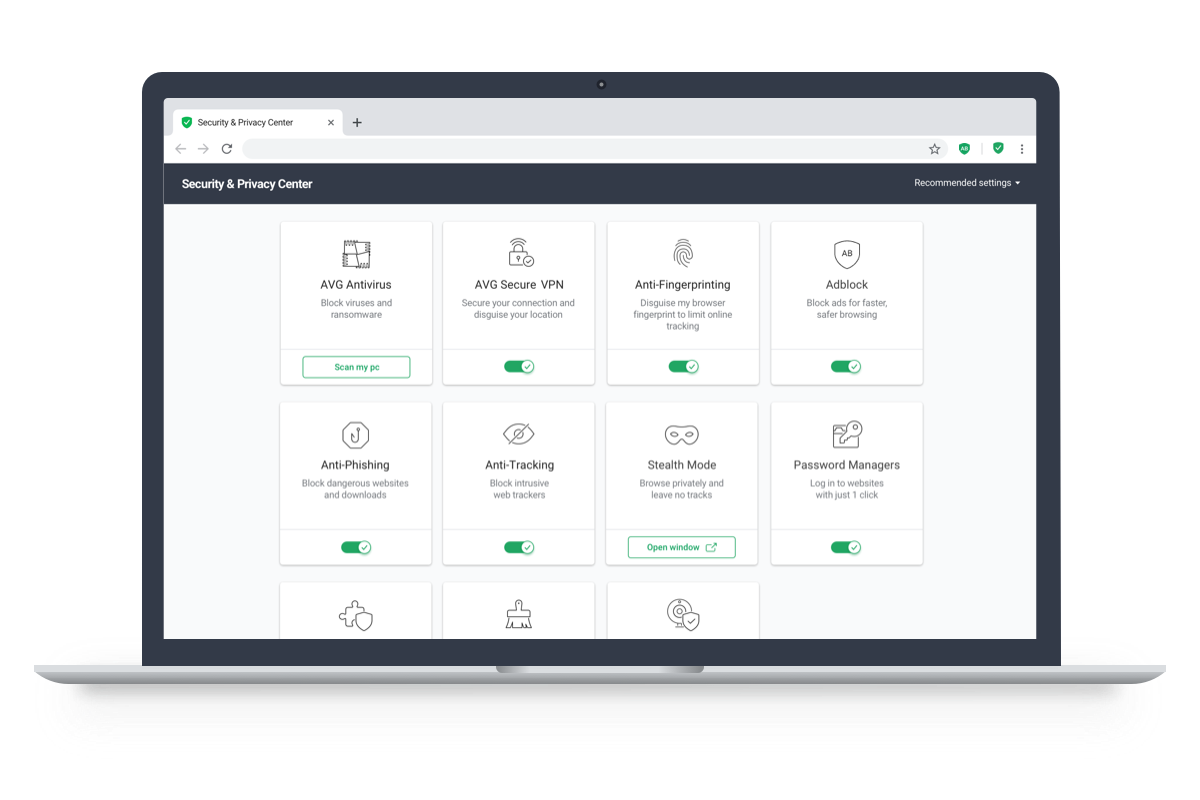The image size is (1200, 800).
Task: Click the Stealth Mode mask icon
Action: 682,435
